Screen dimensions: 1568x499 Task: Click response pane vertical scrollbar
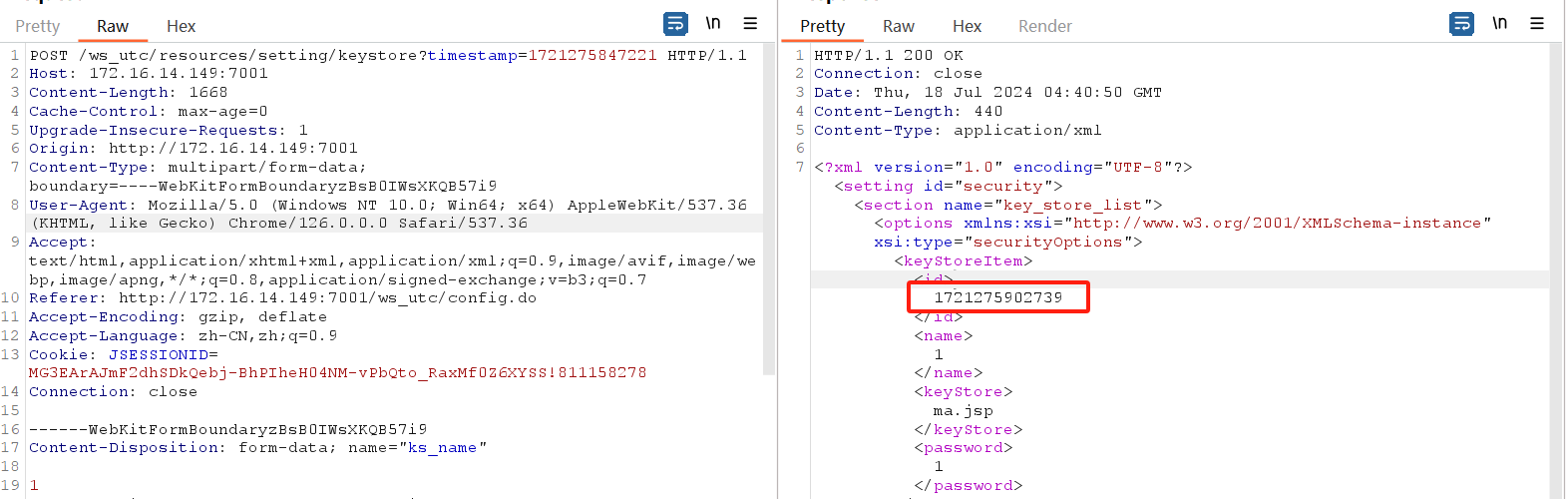click(x=1556, y=269)
